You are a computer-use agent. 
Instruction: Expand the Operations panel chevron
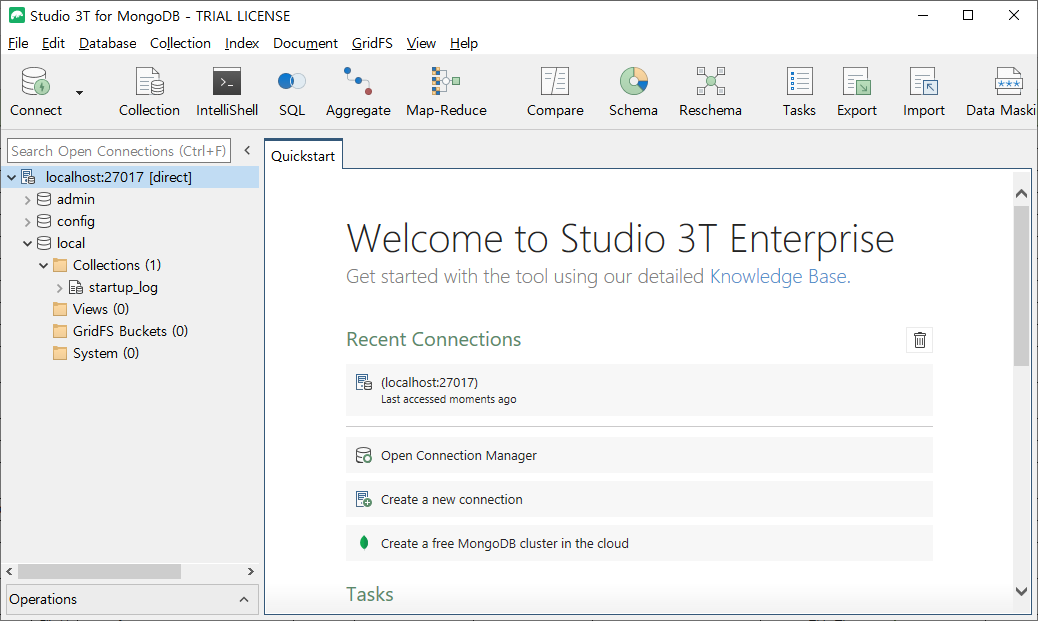[244, 599]
